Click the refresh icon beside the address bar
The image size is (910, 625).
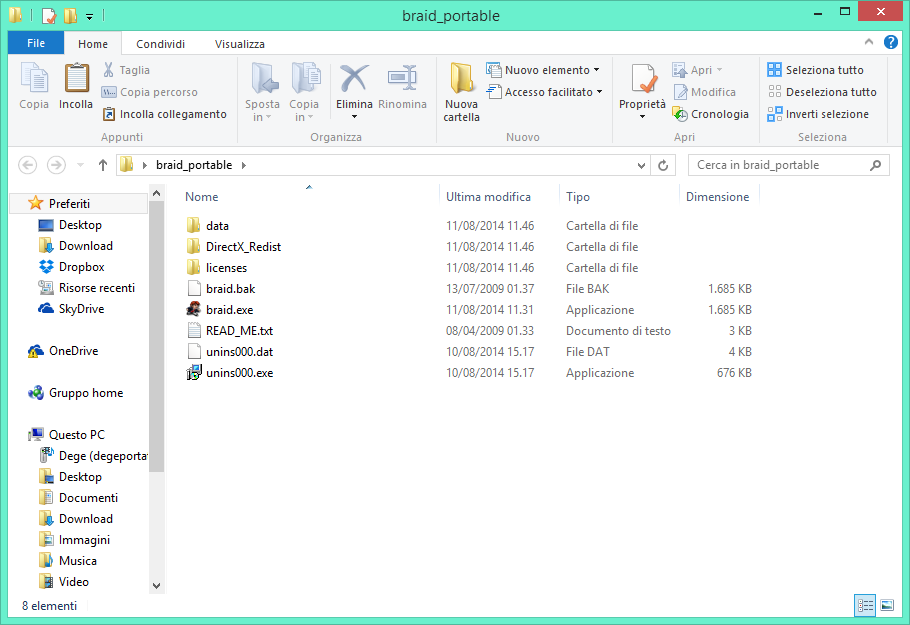point(663,165)
